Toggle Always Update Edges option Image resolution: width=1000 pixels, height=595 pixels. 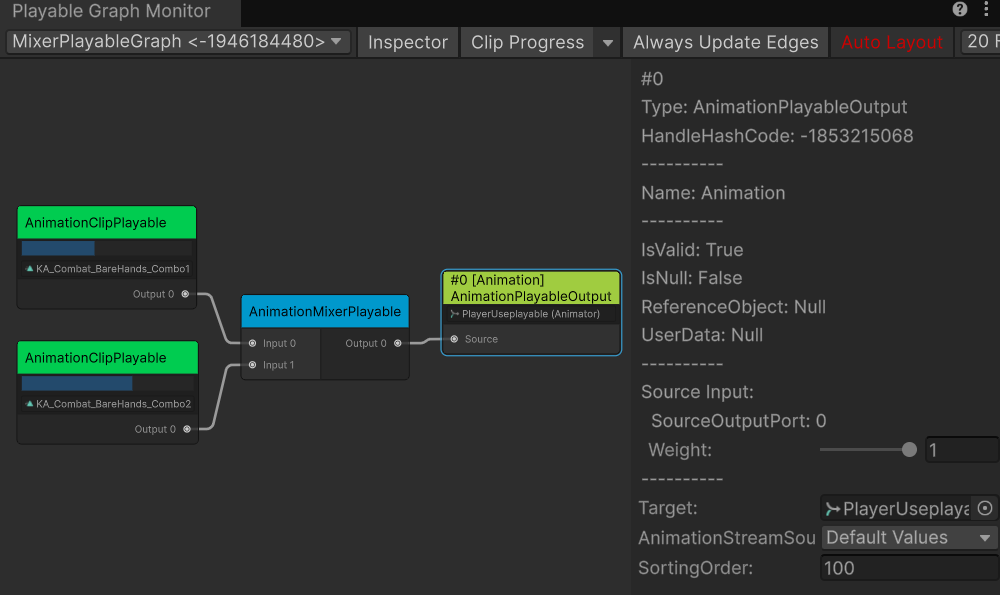(725, 43)
